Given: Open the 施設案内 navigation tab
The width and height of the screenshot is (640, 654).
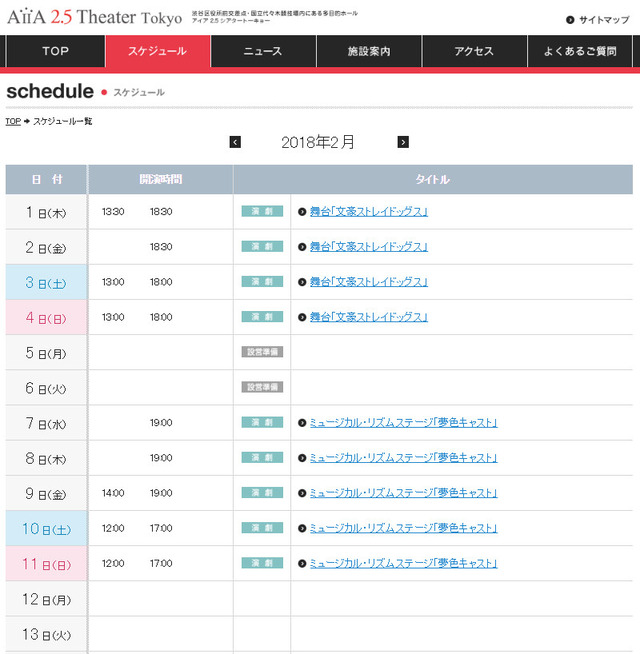Looking at the screenshot, I should (x=369, y=51).
